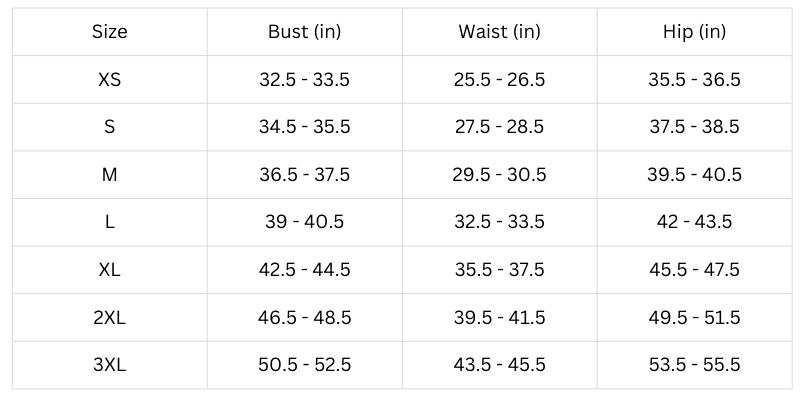
Task: Click the Waist (in) column header
Action: pyautogui.click(x=499, y=32)
